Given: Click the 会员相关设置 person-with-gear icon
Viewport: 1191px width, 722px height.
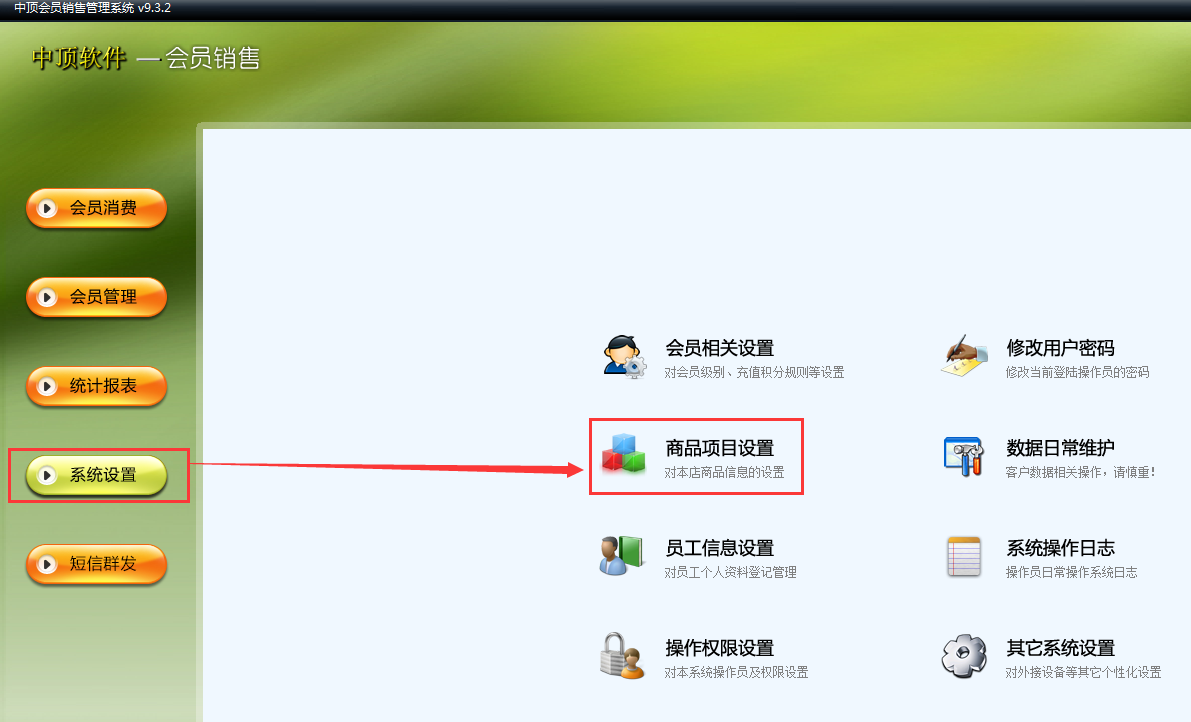Looking at the screenshot, I should coord(624,357).
